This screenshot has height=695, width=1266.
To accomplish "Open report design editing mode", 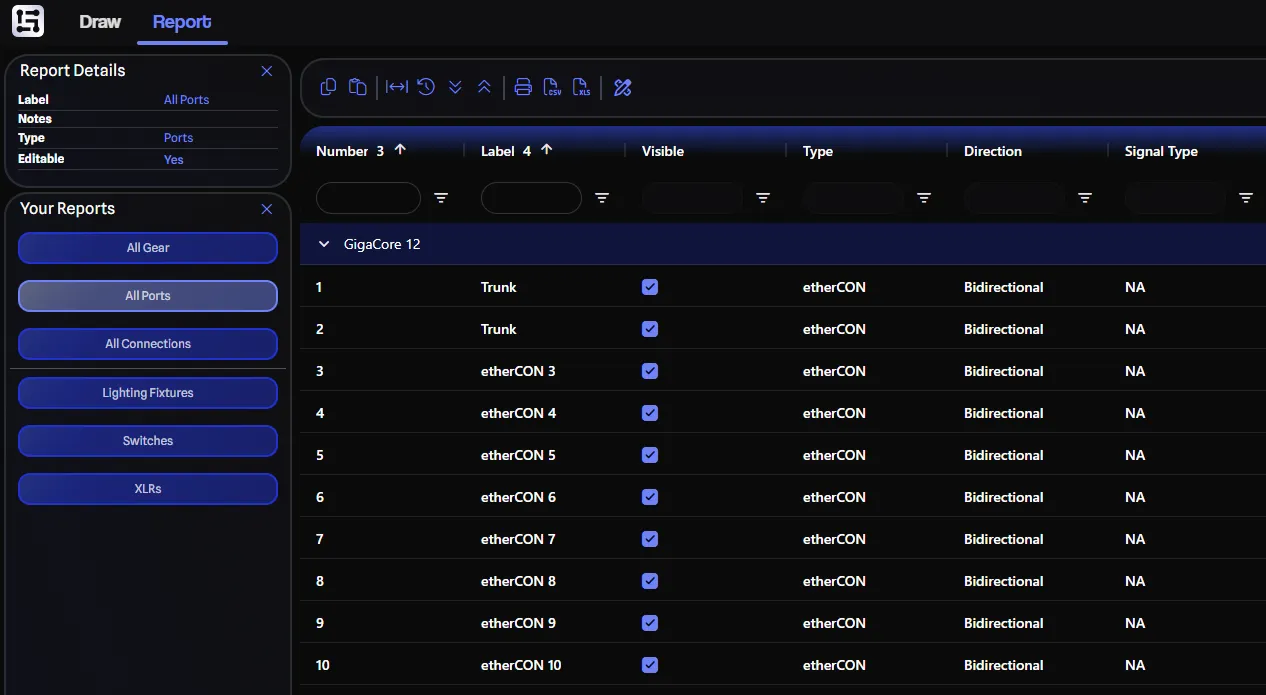I will pyautogui.click(x=622, y=87).
